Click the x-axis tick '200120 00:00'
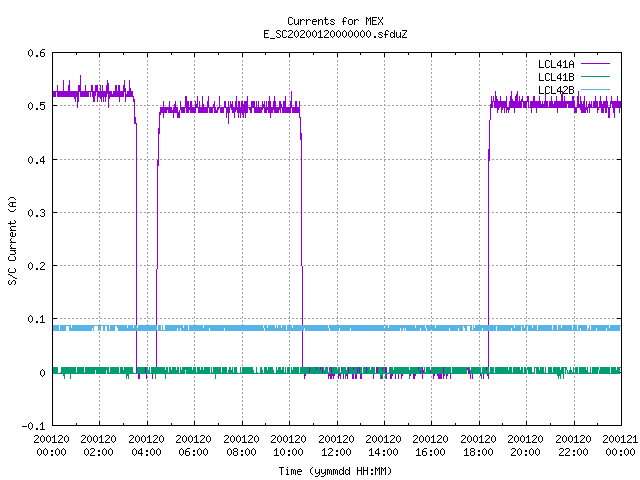The image size is (640, 480). click(x=51, y=446)
